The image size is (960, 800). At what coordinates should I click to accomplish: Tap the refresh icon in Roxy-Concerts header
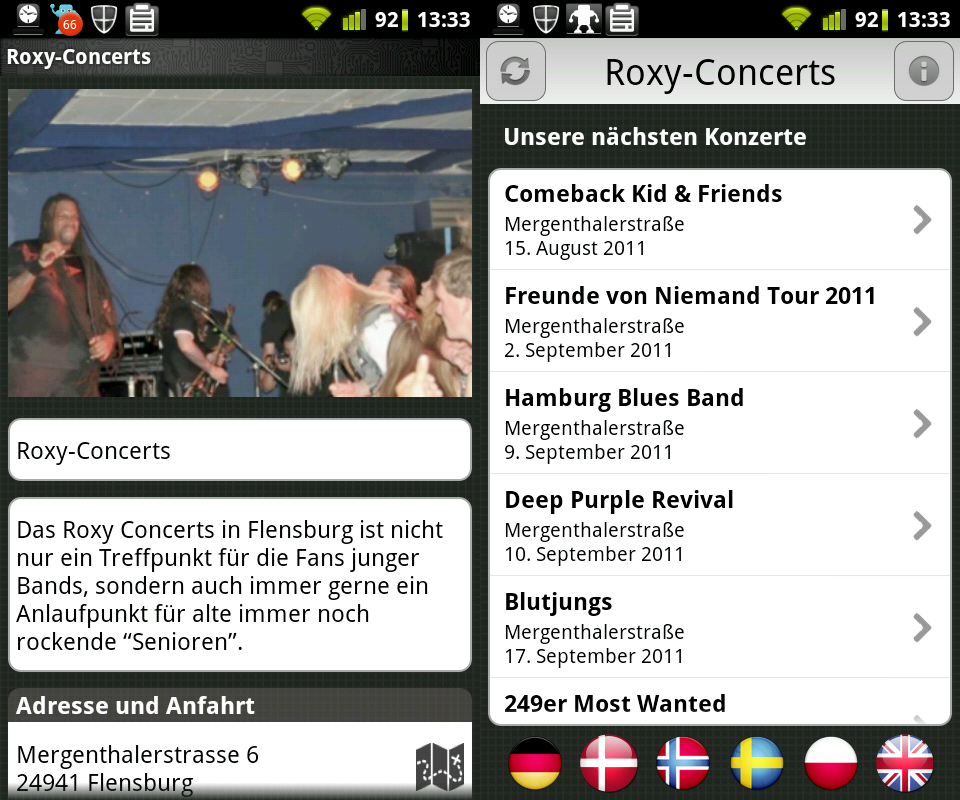click(516, 71)
